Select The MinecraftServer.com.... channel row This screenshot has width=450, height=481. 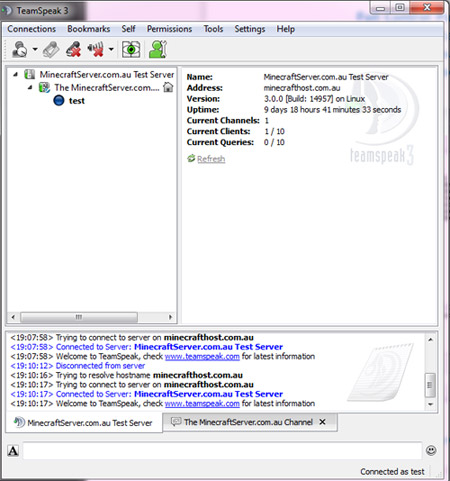(107, 88)
